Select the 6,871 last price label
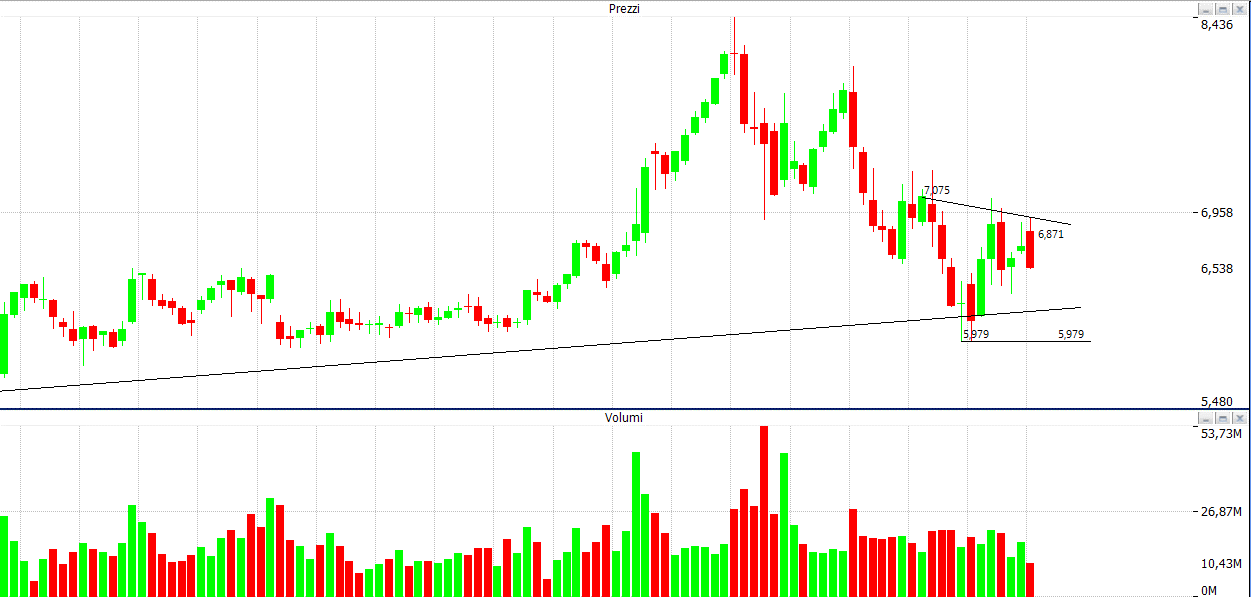The image size is (1251, 597). click(1051, 234)
